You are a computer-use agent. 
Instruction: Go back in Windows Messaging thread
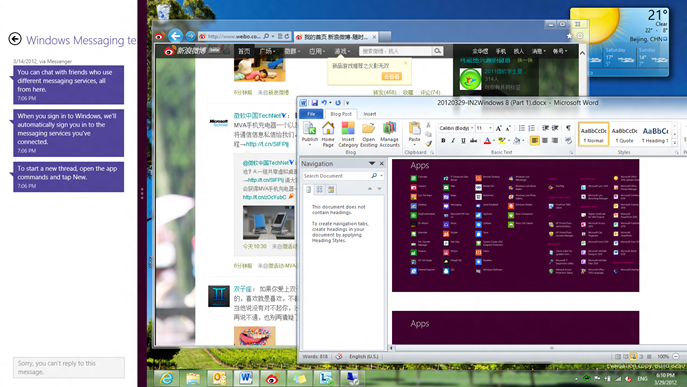tap(15, 39)
